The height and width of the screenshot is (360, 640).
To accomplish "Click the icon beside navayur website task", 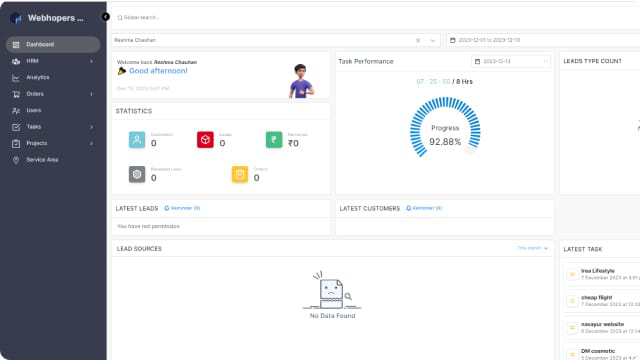I will click(x=572, y=328).
